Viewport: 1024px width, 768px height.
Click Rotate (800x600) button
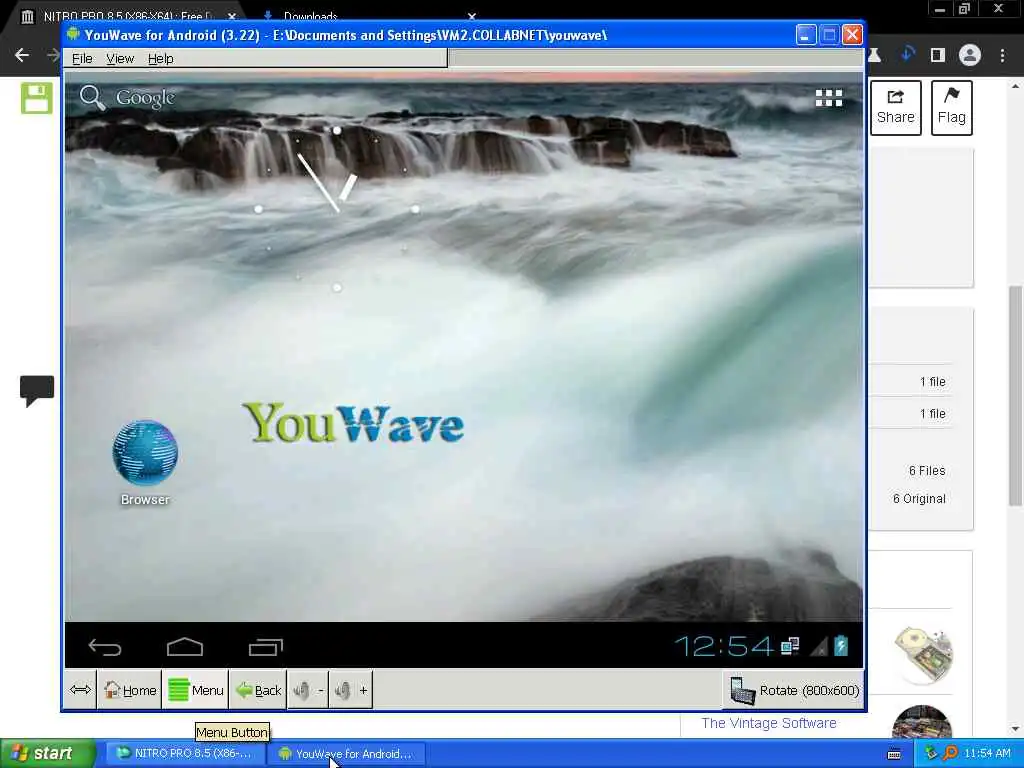tap(794, 690)
